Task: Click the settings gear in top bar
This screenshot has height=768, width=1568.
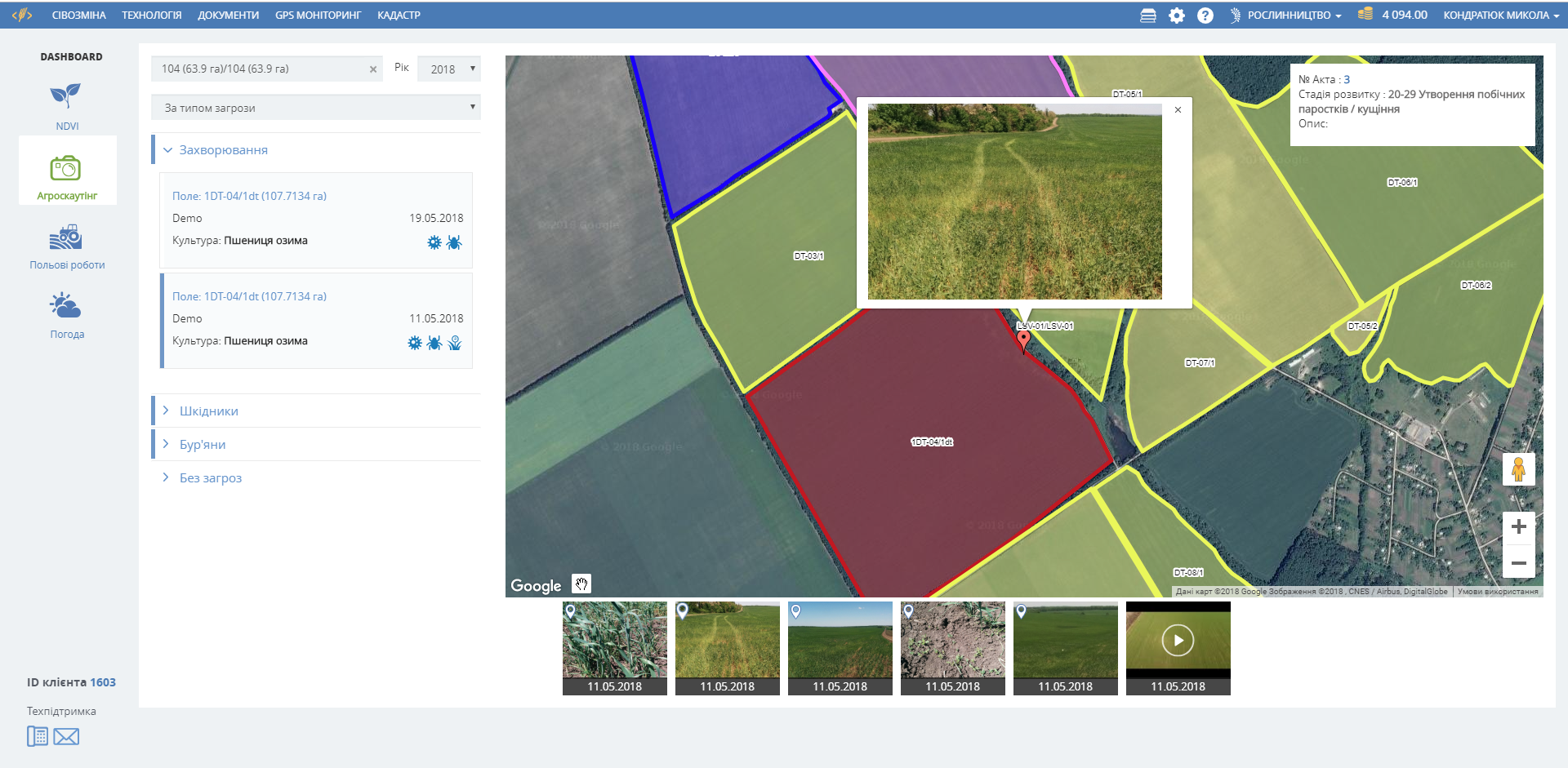Action: coord(1176,16)
